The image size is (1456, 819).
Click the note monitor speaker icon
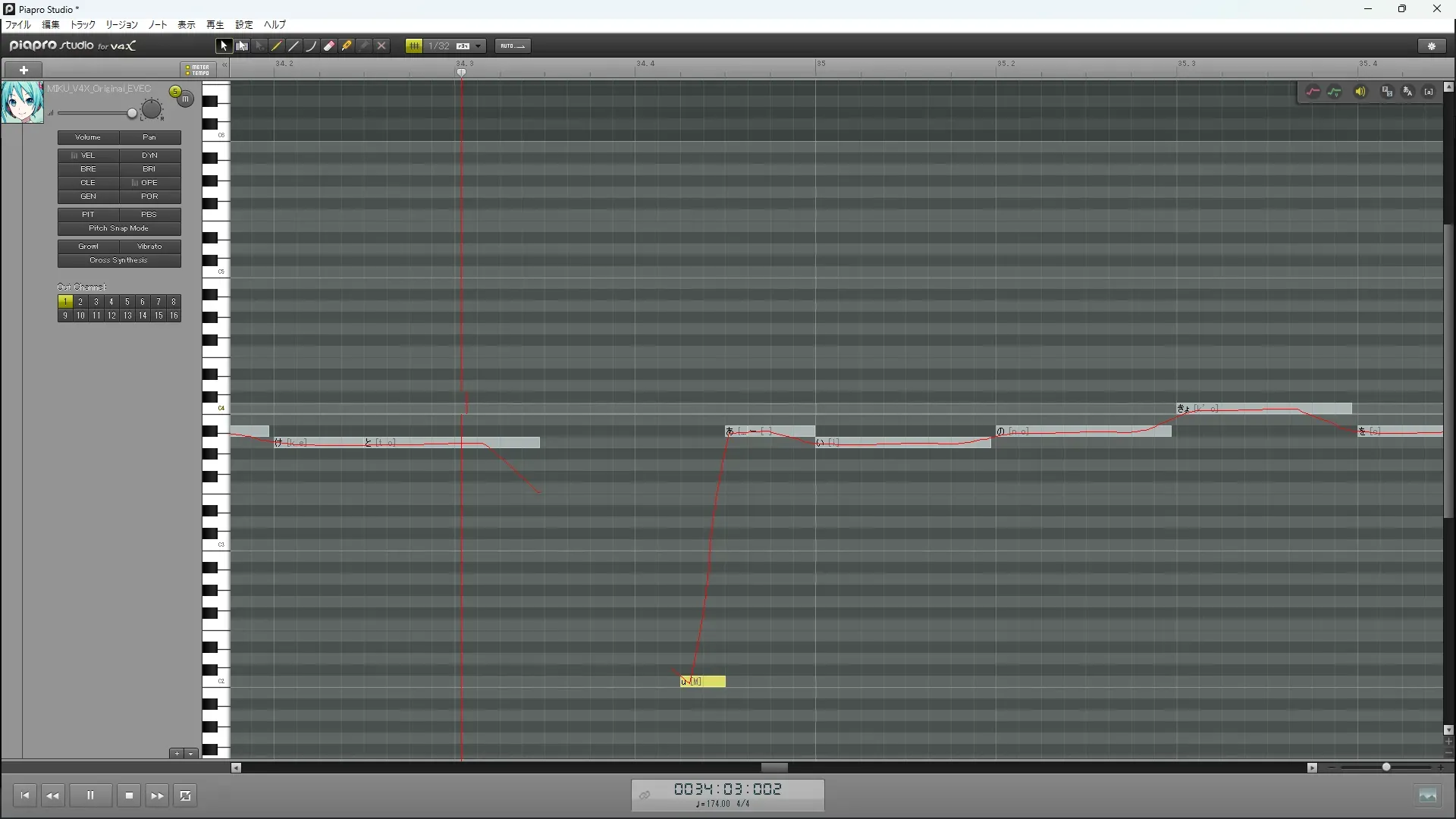1360,92
